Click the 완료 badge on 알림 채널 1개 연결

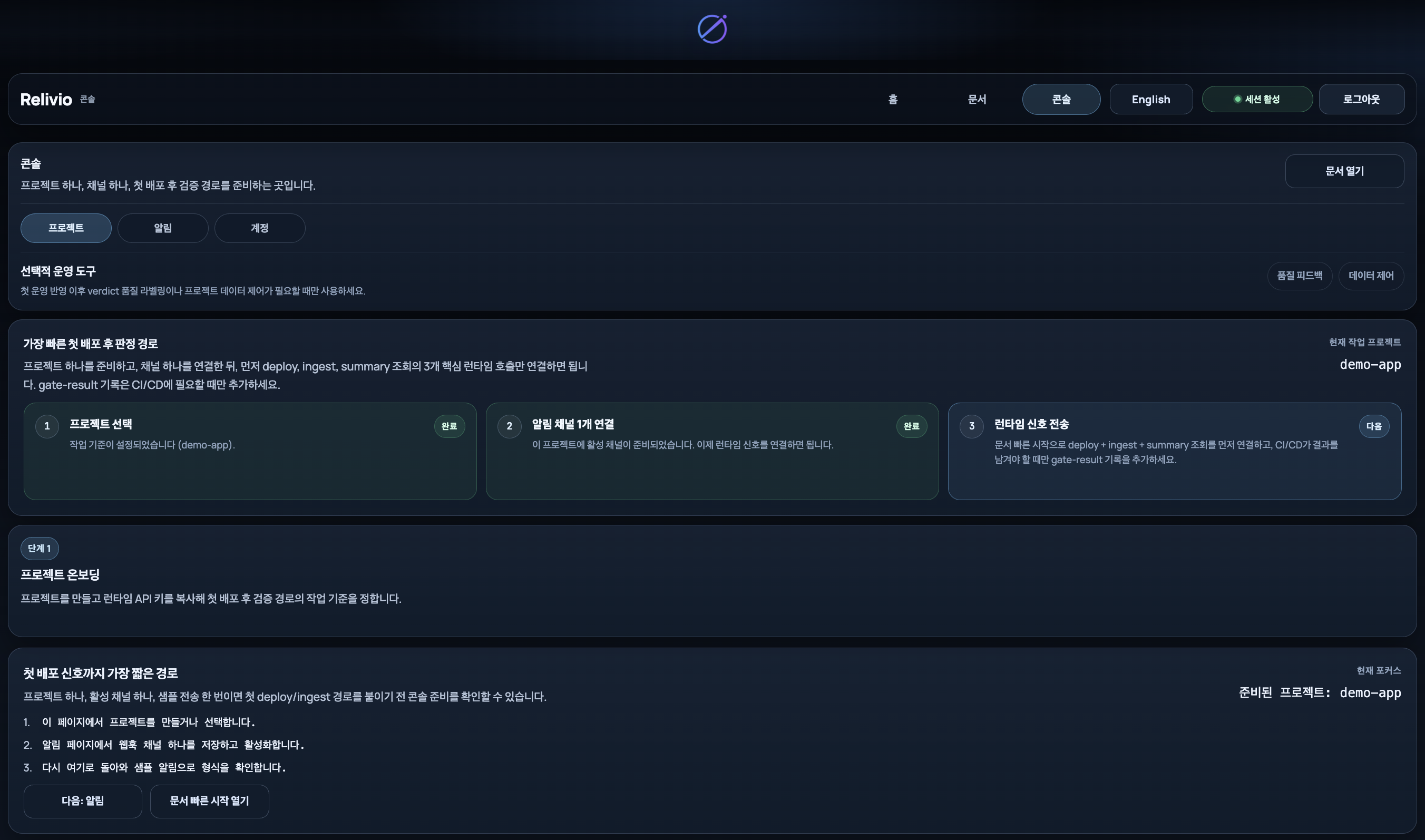[911, 426]
